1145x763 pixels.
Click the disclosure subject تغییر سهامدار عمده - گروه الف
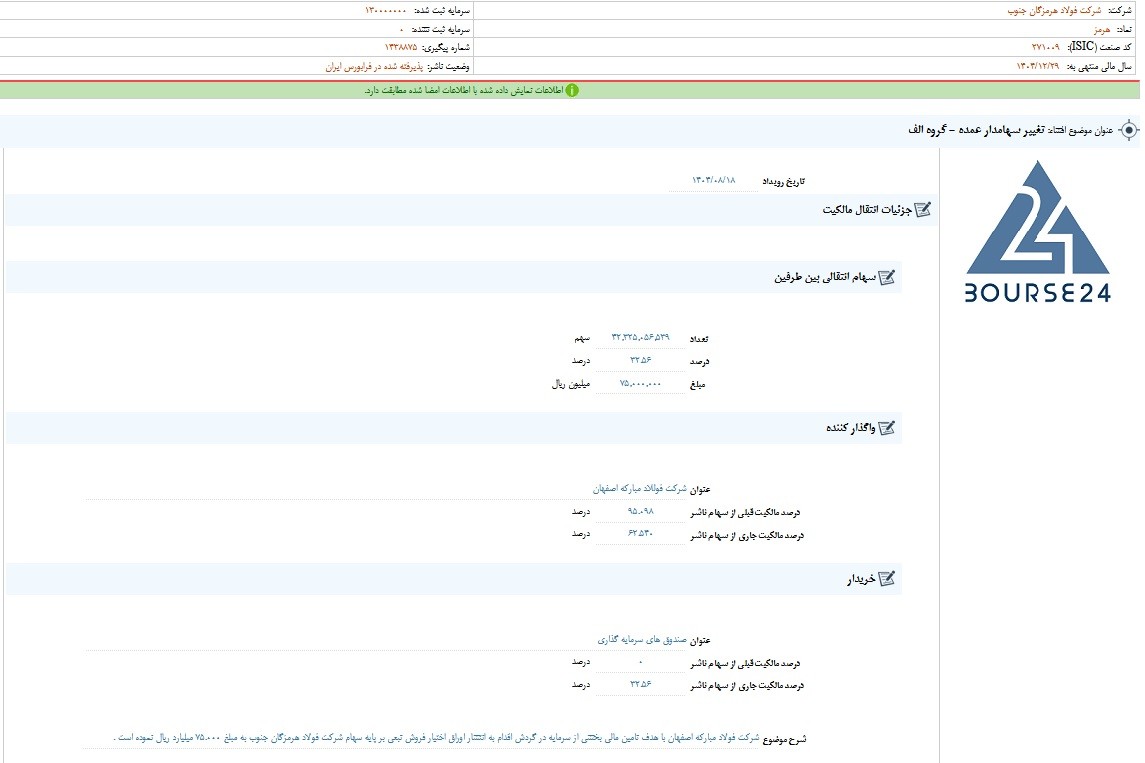pyautogui.click(x=976, y=130)
